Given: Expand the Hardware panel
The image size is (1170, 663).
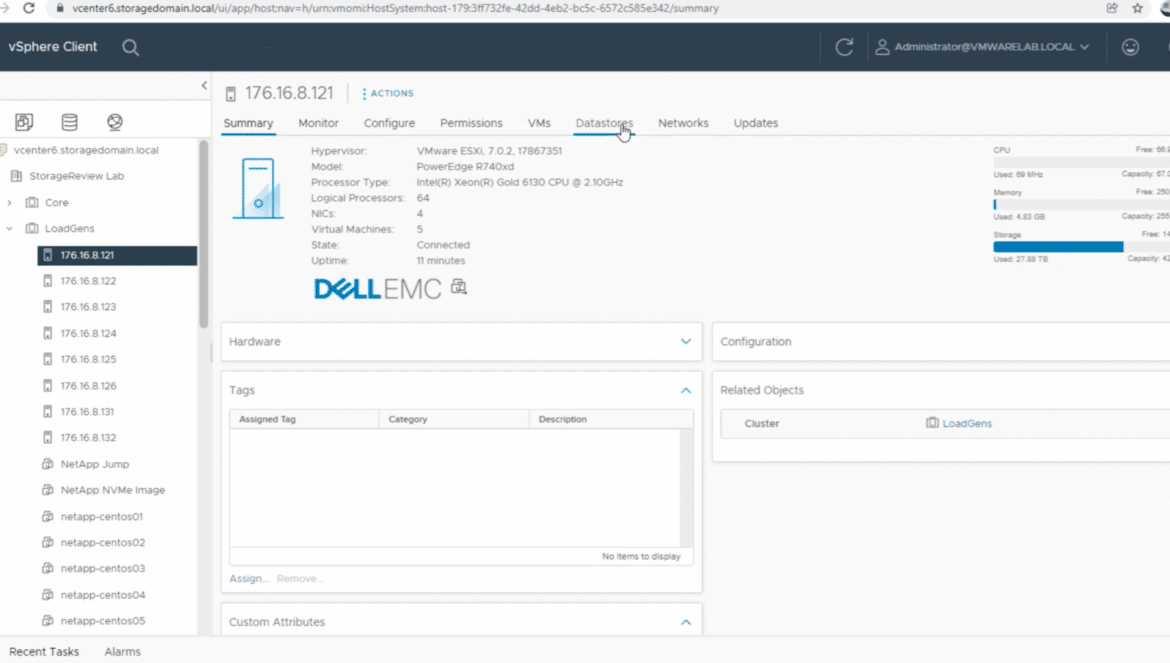Looking at the screenshot, I should click(686, 342).
